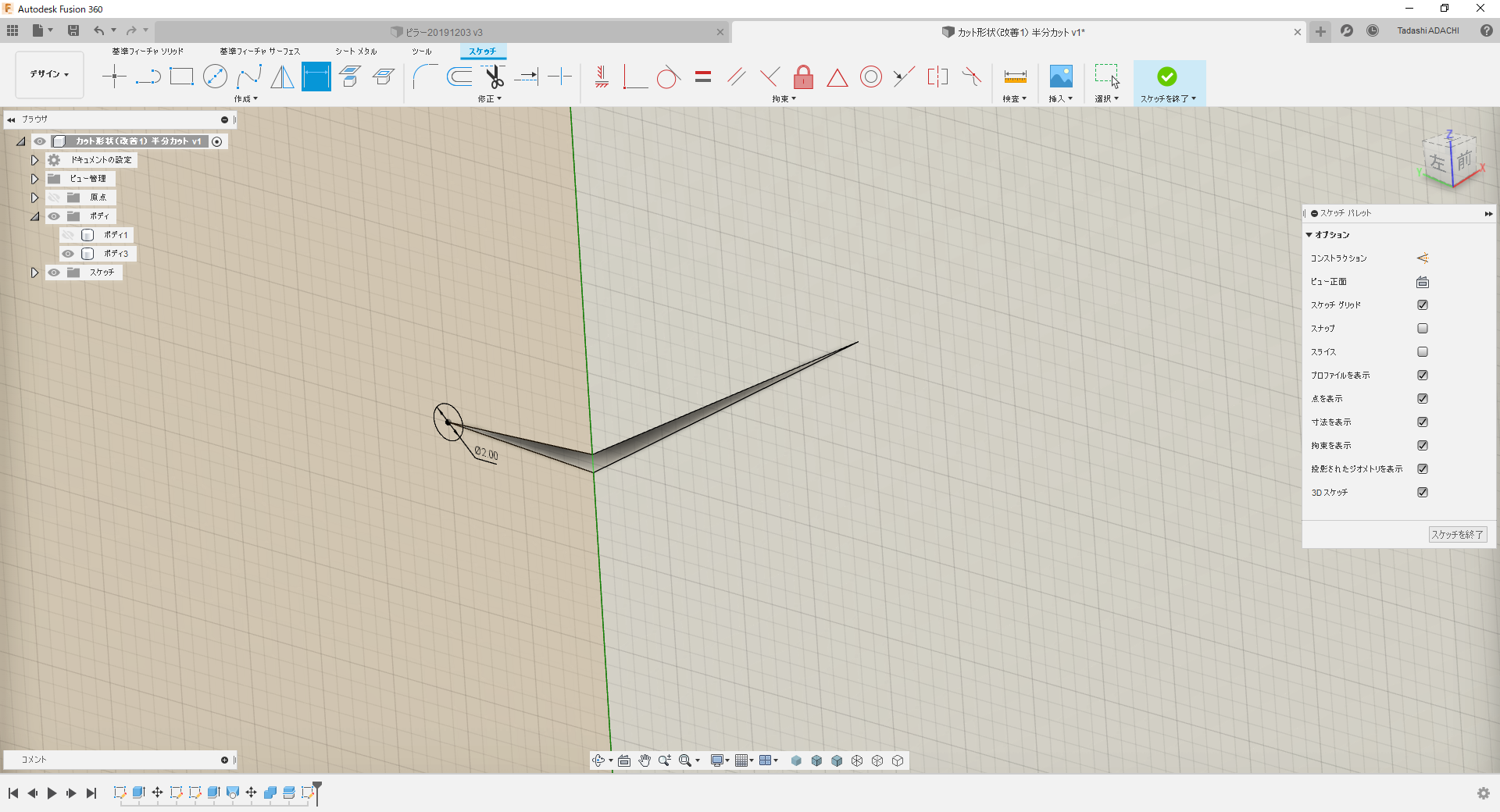The width and height of the screenshot is (1500, 812).
Task: Select the Pan hand tool
Action: pos(645,760)
